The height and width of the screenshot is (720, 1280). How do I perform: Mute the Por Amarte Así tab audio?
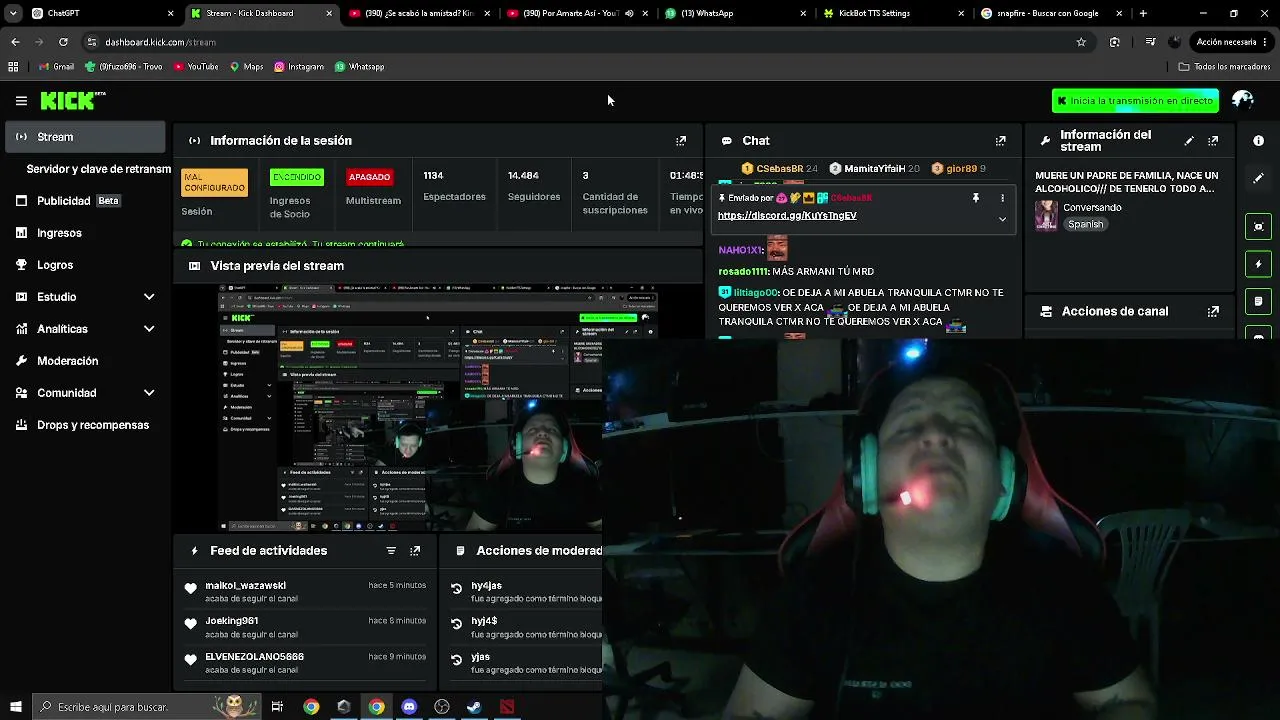pos(629,14)
